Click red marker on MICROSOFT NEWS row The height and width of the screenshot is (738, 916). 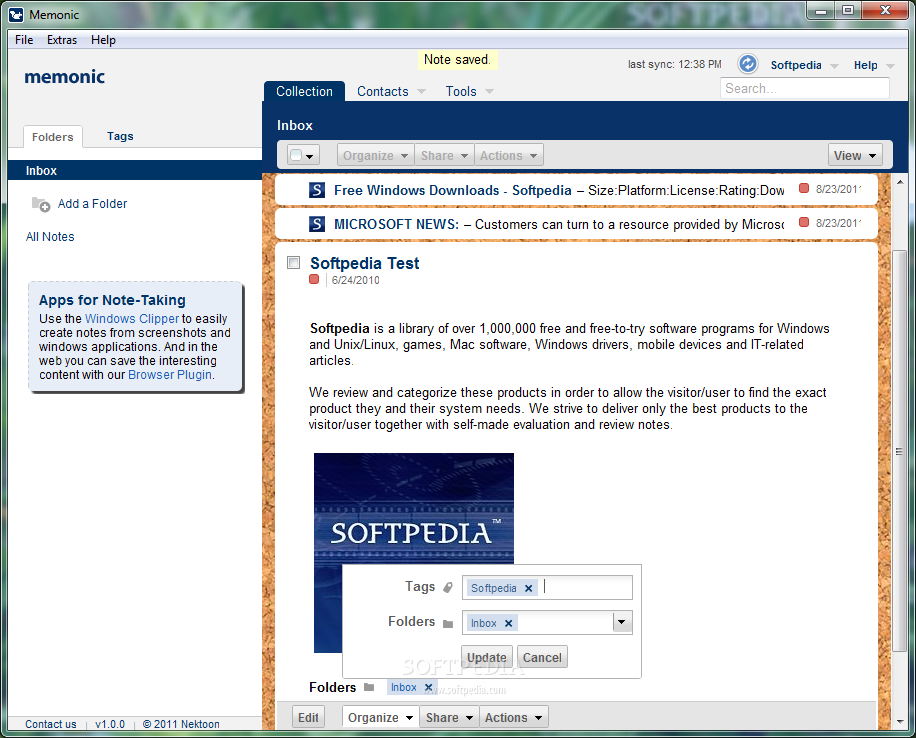pyautogui.click(x=804, y=222)
